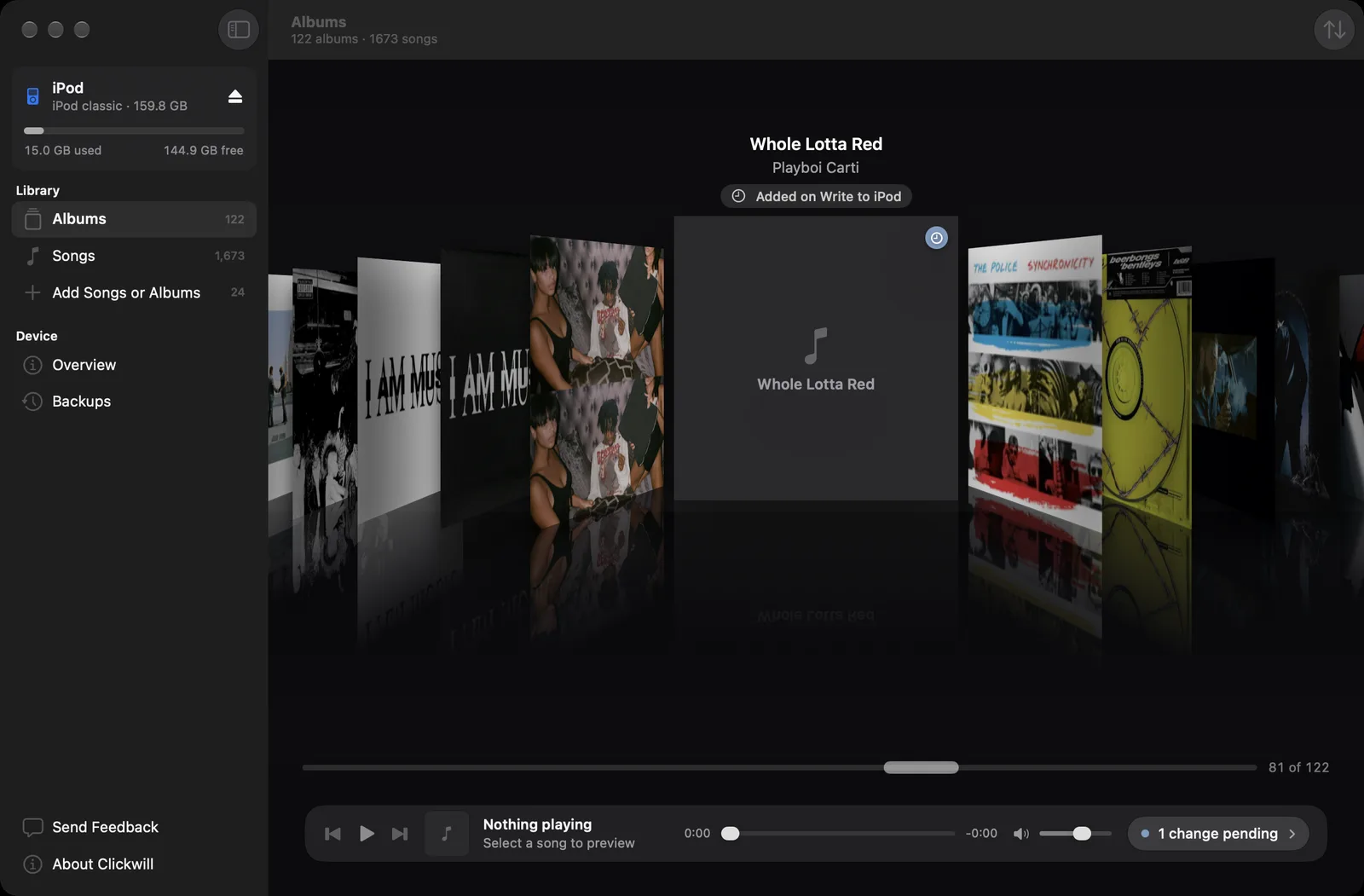Open the Songs library section
This screenshot has height=896, width=1364.
134,256
